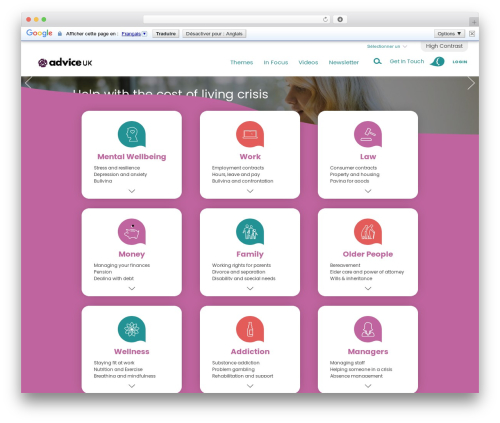
Task: Expand the Mental Wellbeing card chevron
Action: [132, 191]
